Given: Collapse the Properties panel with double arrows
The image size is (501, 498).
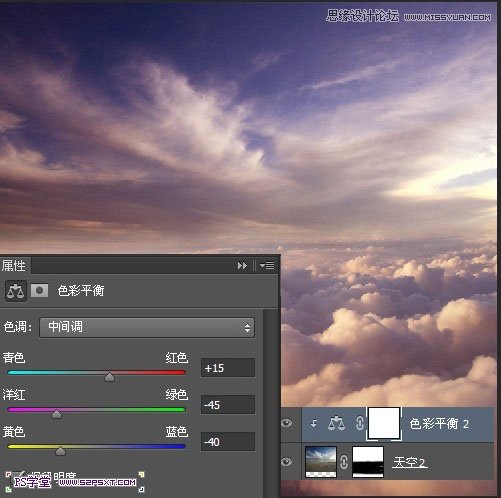Looking at the screenshot, I should point(242,266).
